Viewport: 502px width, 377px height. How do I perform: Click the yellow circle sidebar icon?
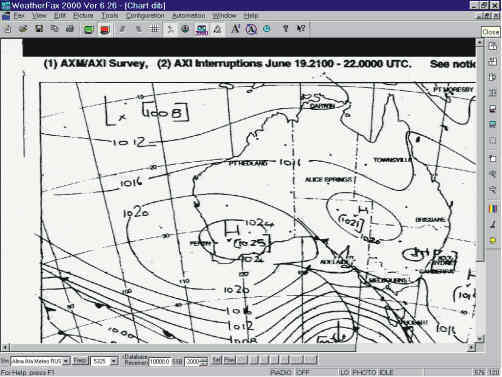[492, 240]
